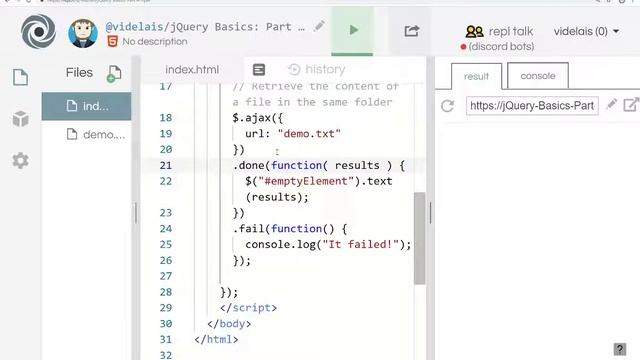Image resolution: width=640 pixels, height=360 pixels.
Task: Click the </html> tag on line 31
Action: click(216, 340)
